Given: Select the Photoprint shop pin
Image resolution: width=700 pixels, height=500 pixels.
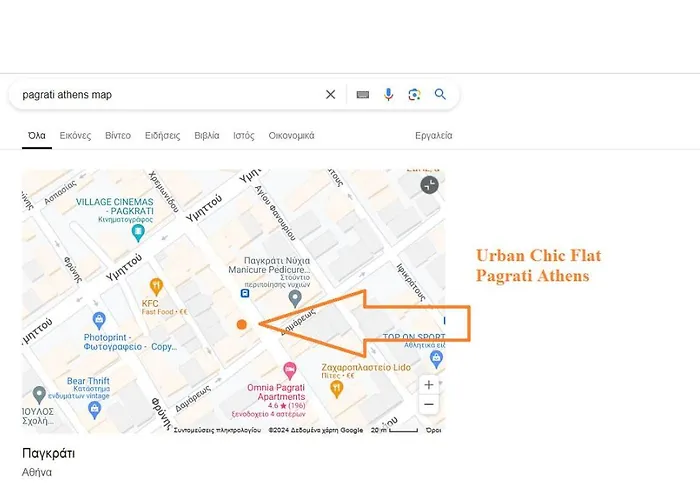Looking at the screenshot, I should 99,320.
